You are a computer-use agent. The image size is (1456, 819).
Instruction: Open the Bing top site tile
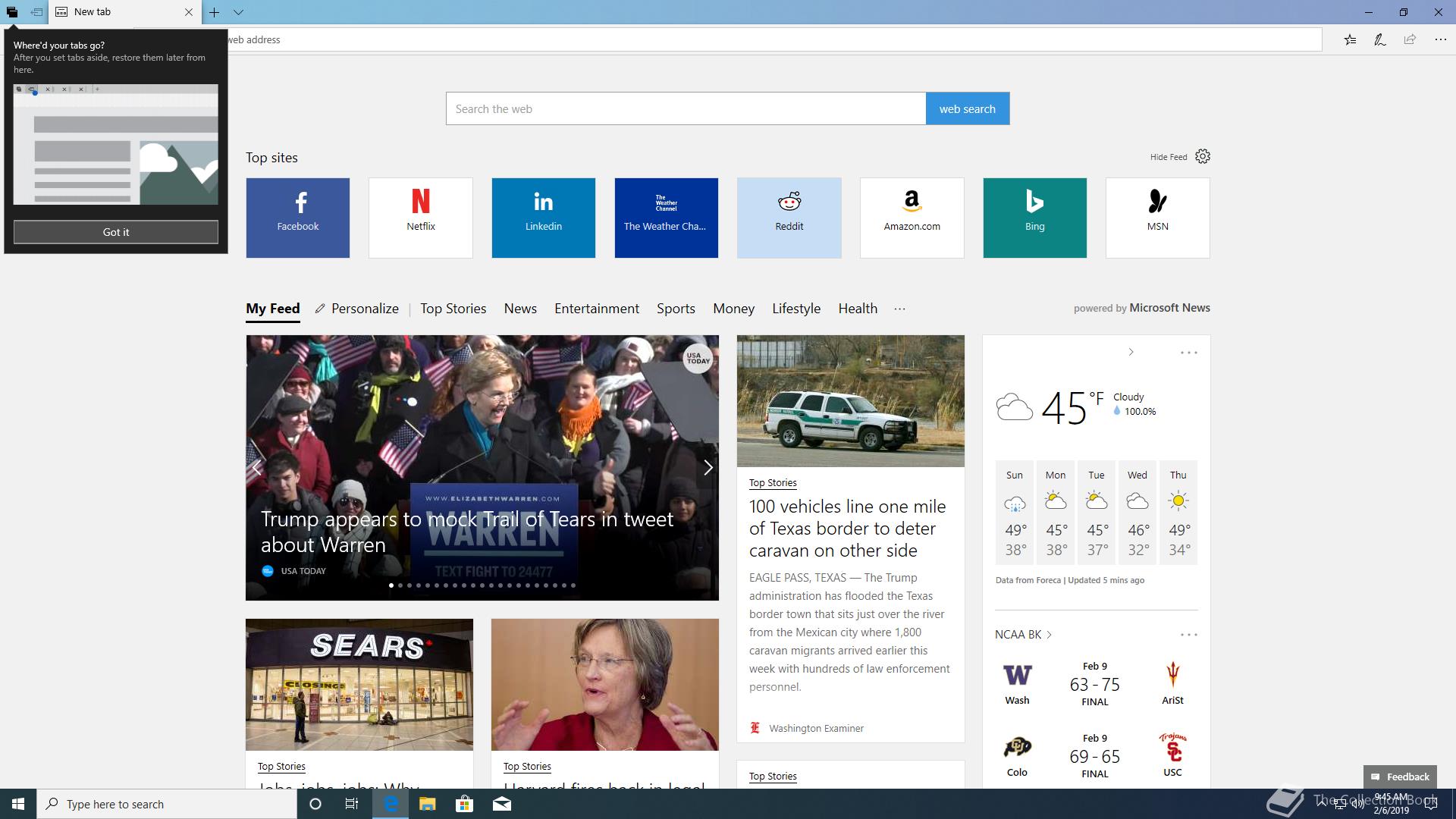click(x=1035, y=218)
